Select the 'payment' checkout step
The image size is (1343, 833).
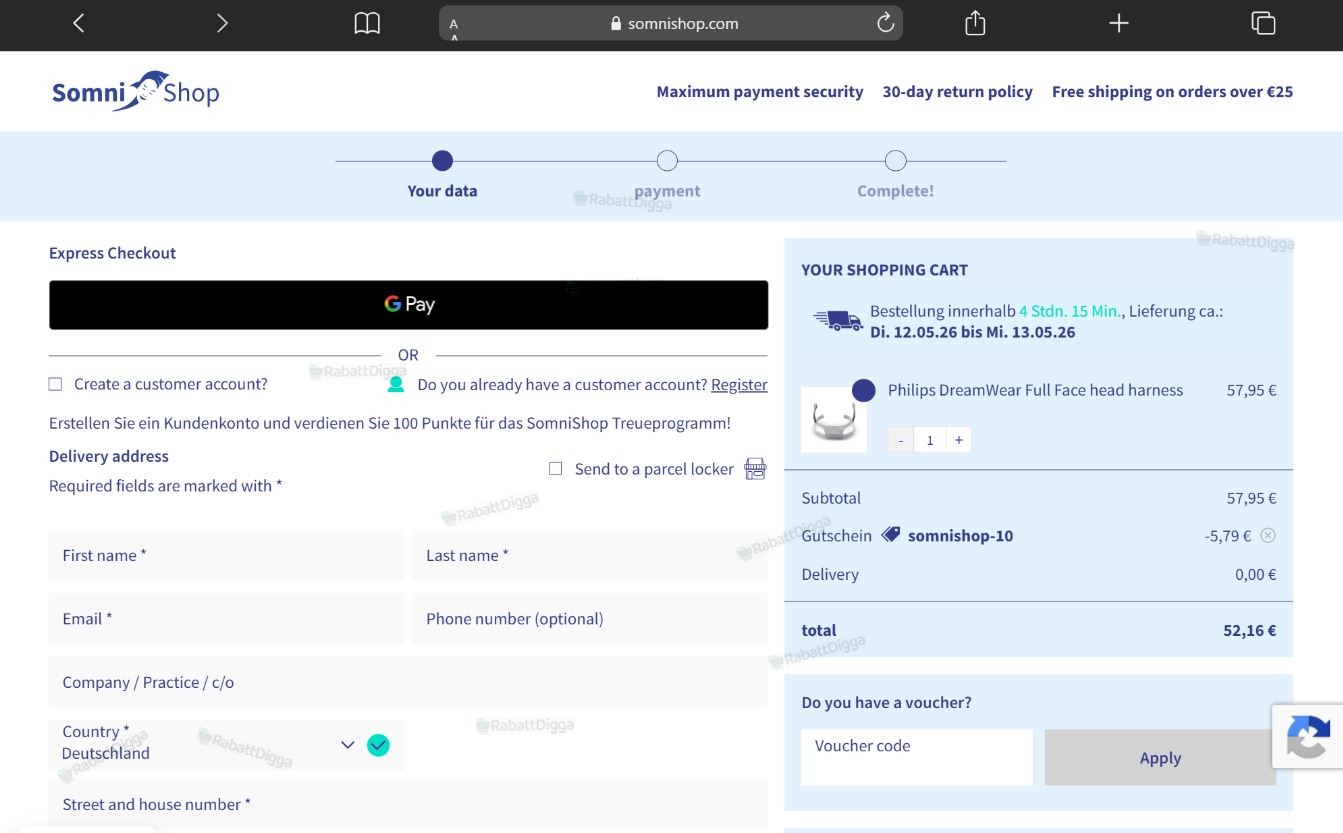click(x=667, y=174)
